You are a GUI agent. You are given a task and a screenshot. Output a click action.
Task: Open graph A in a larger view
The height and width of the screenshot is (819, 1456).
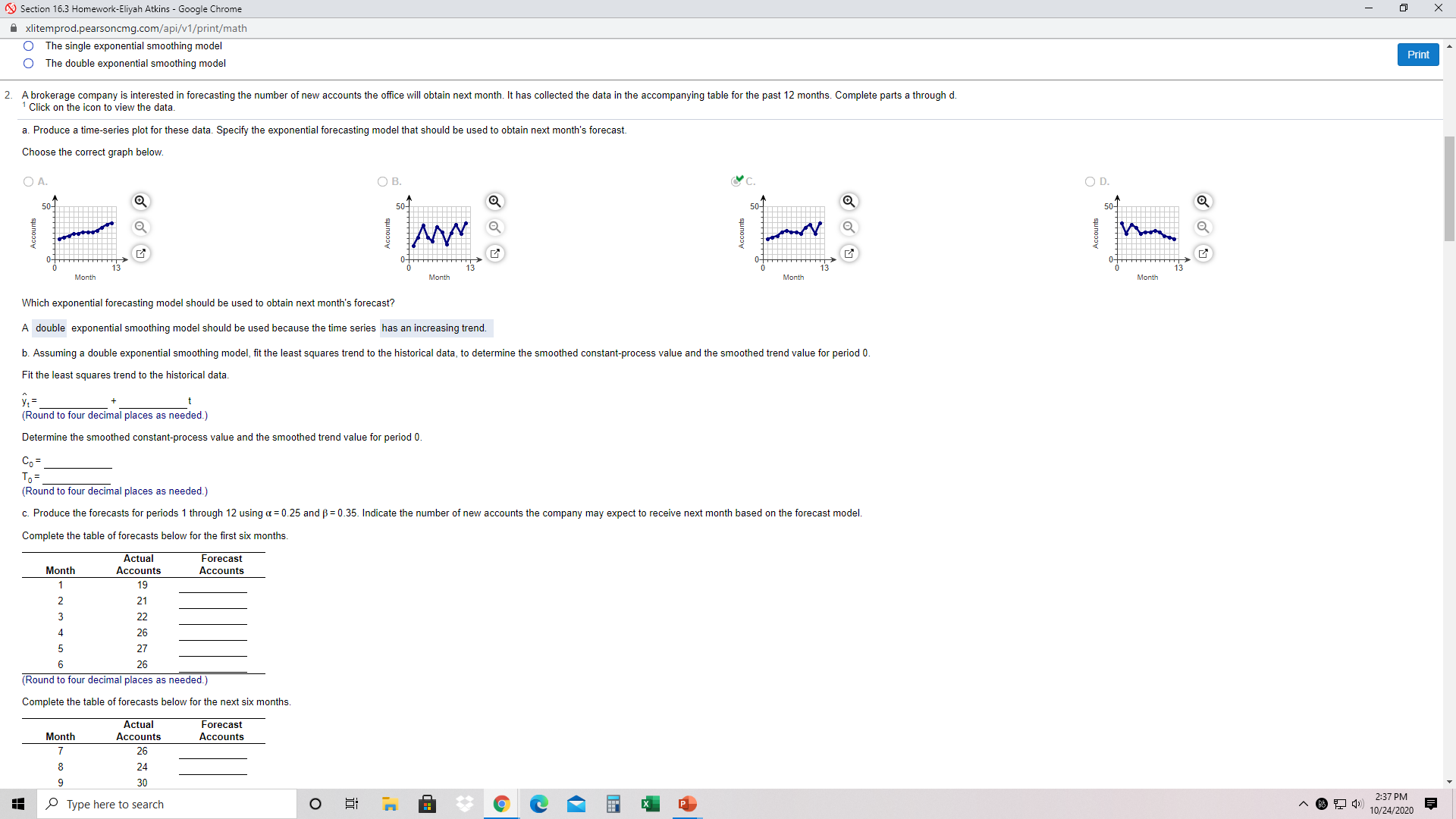click(x=140, y=253)
